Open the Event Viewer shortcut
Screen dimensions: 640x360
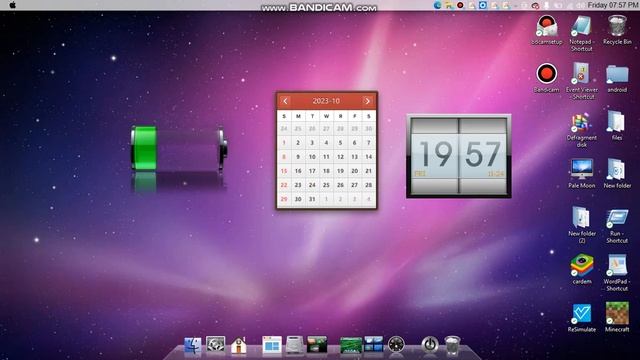point(582,81)
